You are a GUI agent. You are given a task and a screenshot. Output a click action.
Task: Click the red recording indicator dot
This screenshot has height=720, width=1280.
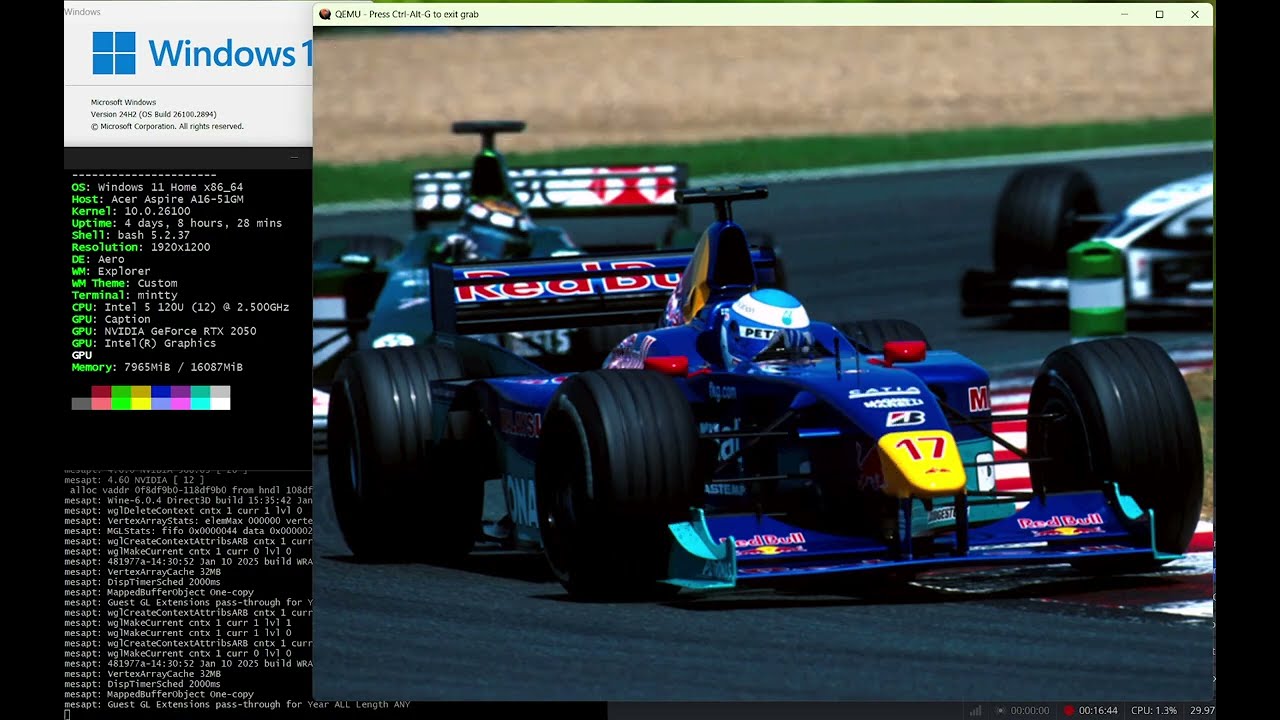(x=1069, y=710)
